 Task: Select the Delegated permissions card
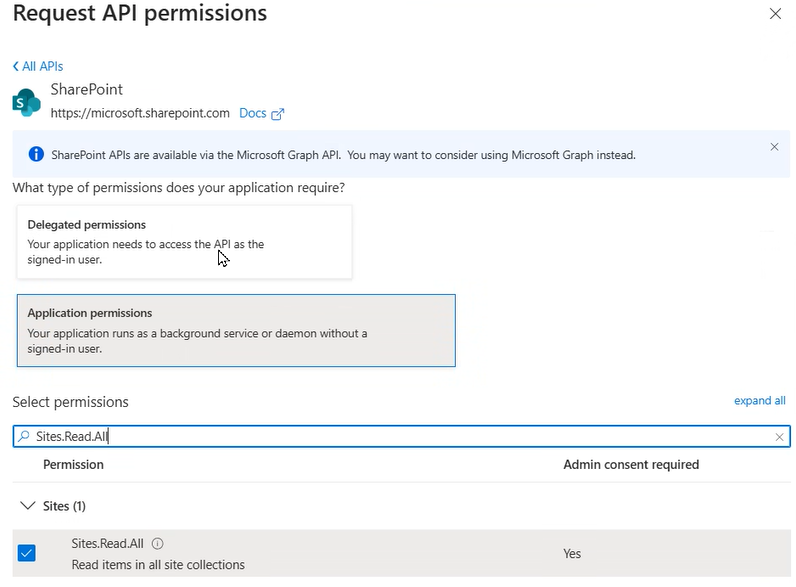pyautogui.click(x=185, y=241)
